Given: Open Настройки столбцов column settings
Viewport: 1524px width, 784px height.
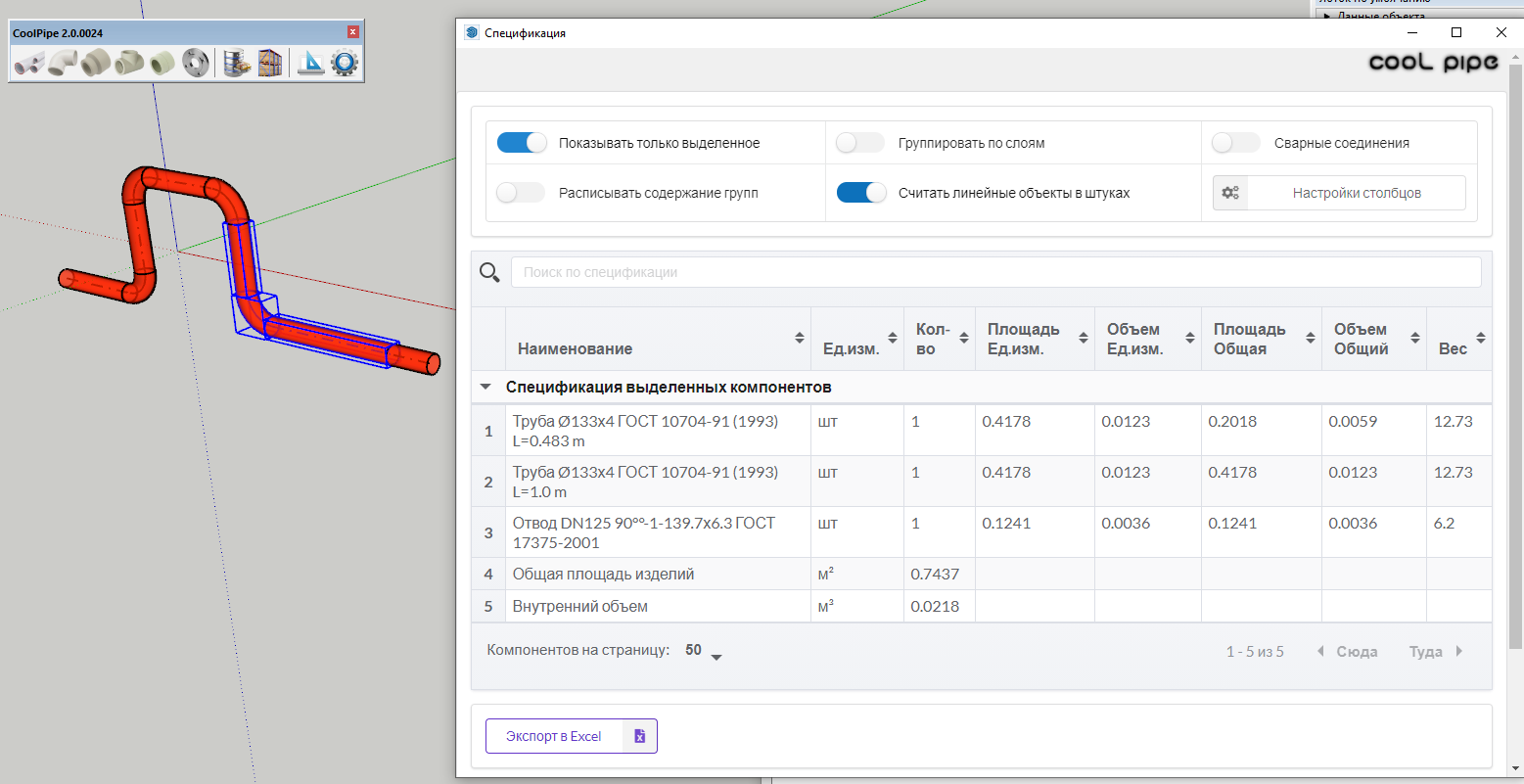Looking at the screenshot, I should pos(1339,193).
